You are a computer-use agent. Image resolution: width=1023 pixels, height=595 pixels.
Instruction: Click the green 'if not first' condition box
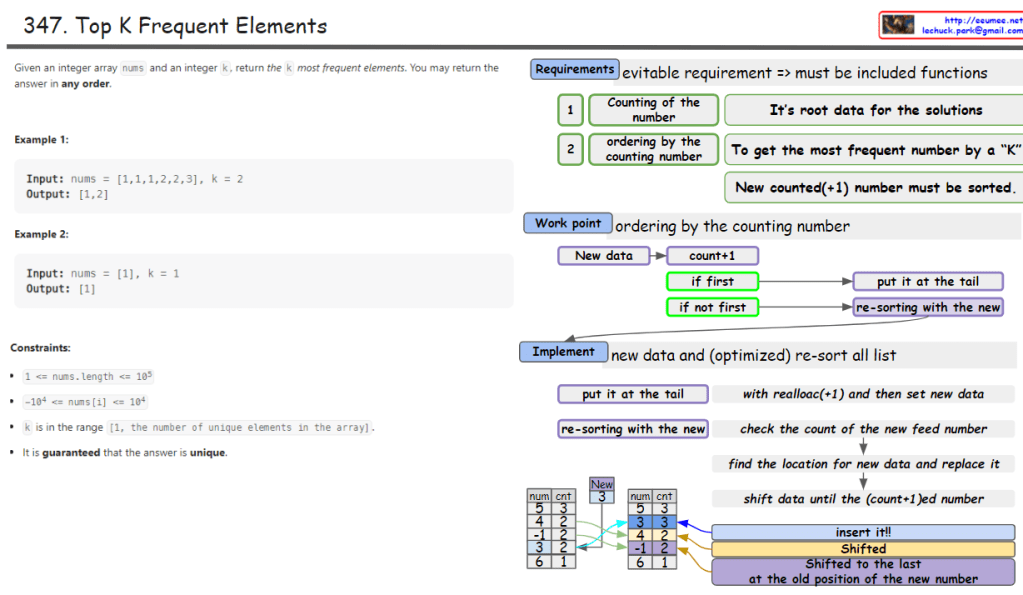712,307
